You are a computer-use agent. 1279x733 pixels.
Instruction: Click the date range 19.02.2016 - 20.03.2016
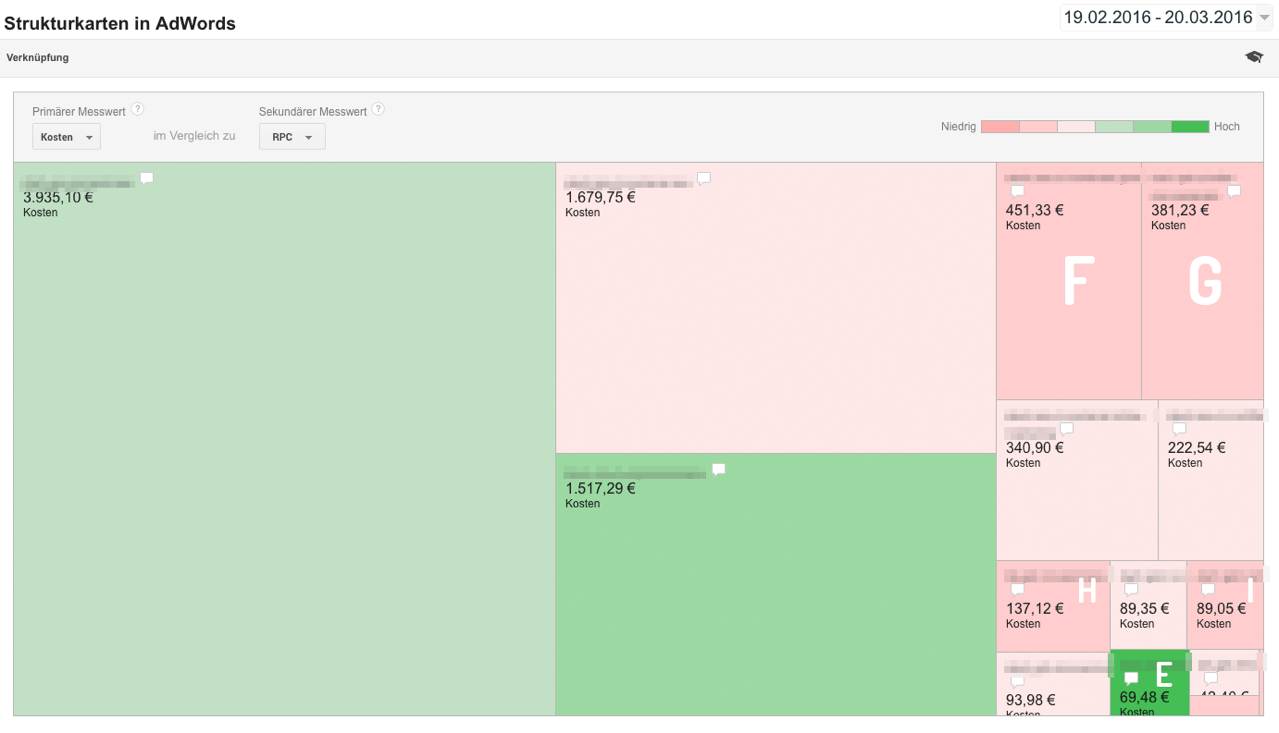tap(1157, 18)
